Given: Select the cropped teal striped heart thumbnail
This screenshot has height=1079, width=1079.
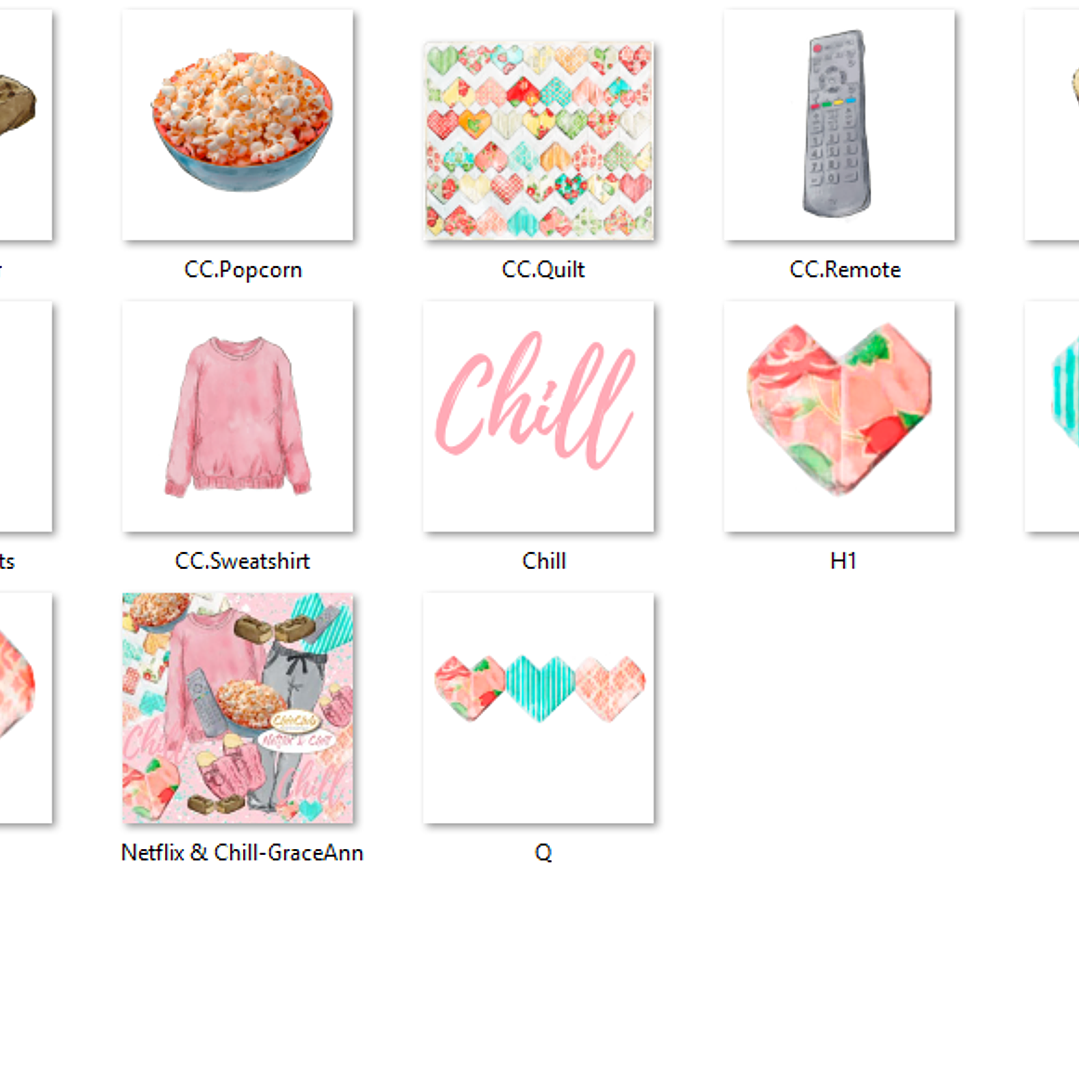Looking at the screenshot, I should pos(1052,416).
